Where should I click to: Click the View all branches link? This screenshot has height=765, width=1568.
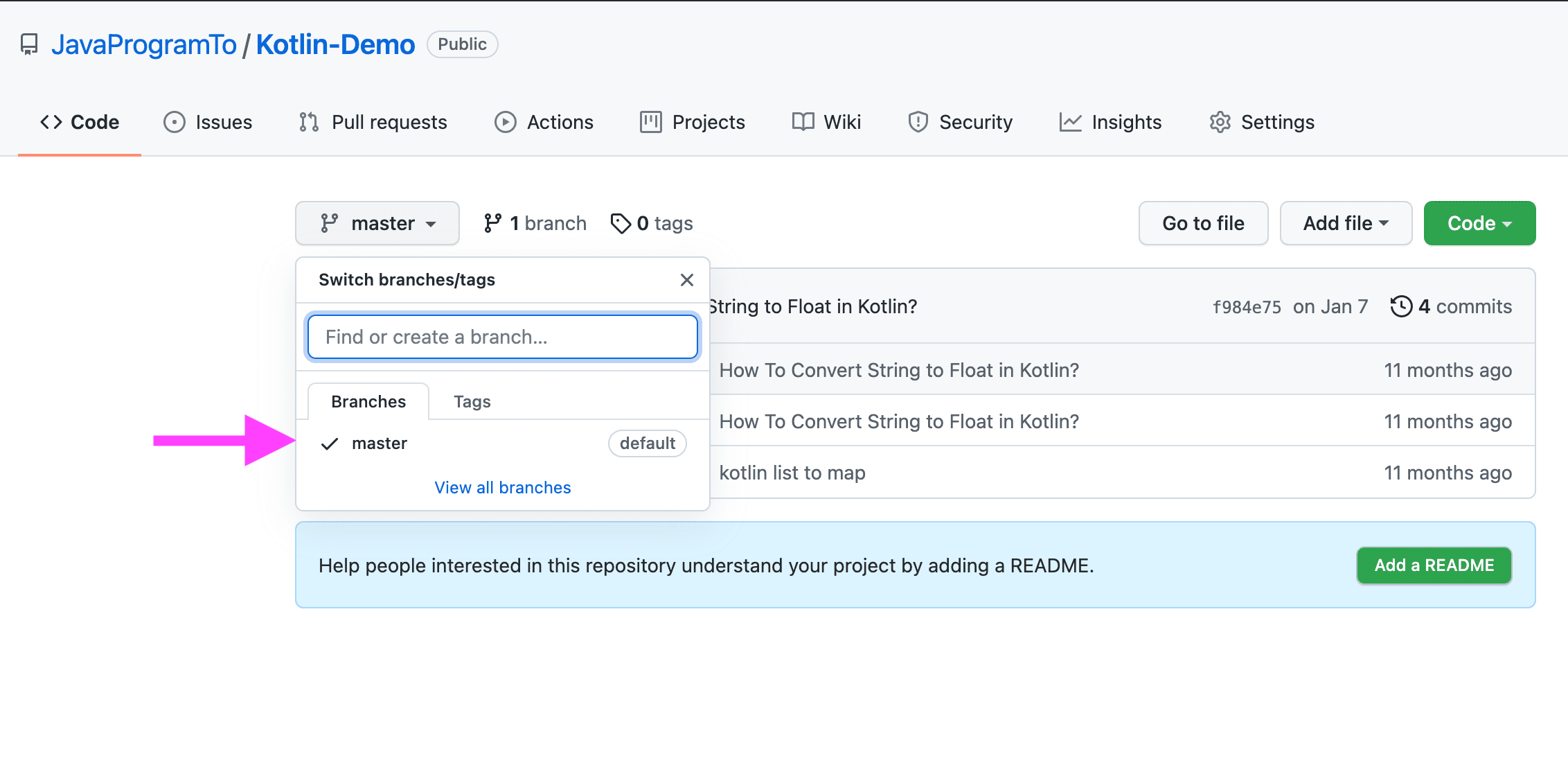point(502,488)
